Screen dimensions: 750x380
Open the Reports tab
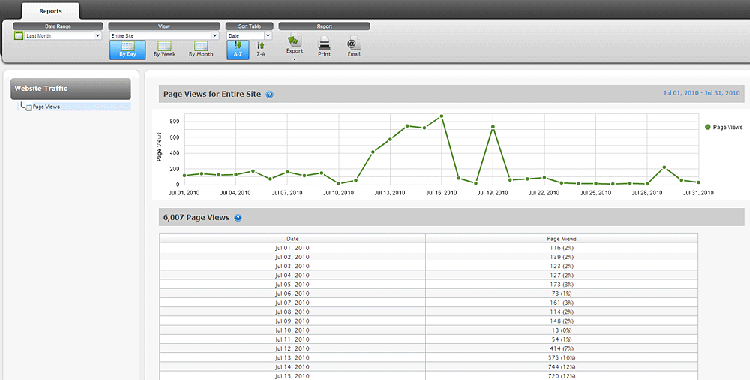click(x=50, y=11)
